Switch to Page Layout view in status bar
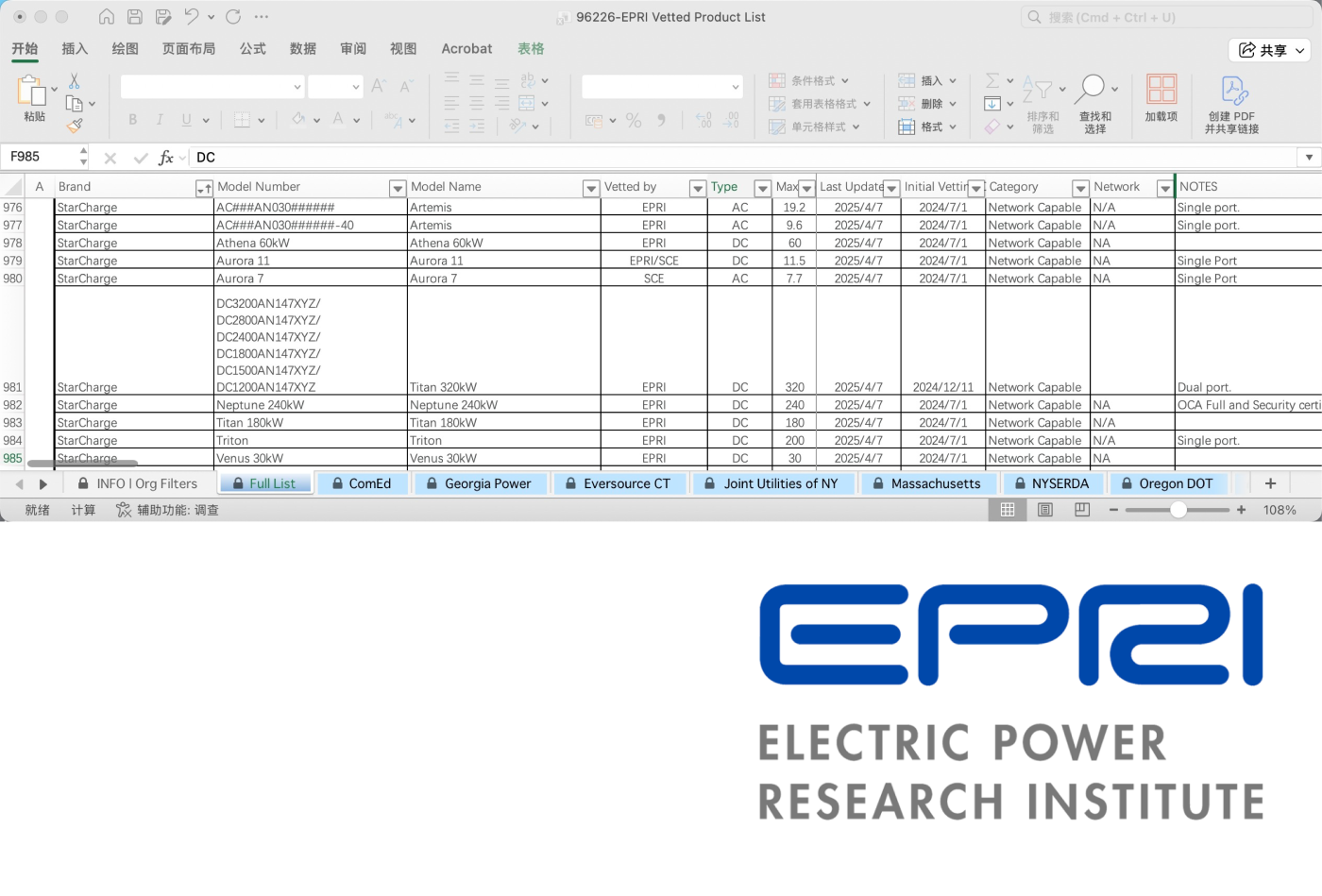Viewport: 1322px width, 896px height. coord(1045,510)
